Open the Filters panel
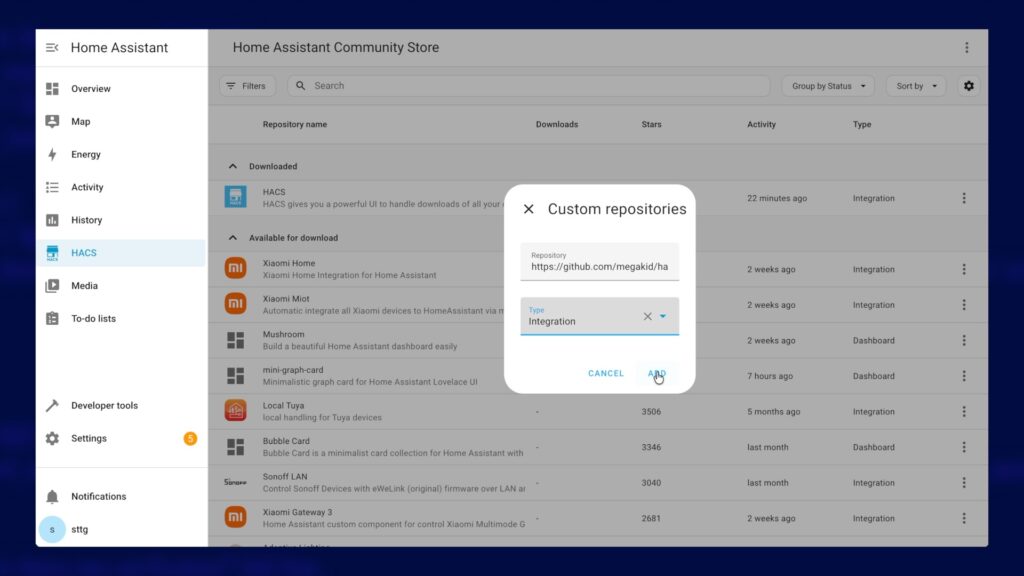Viewport: 1024px width, 576px height. click(x=246, y=86)
